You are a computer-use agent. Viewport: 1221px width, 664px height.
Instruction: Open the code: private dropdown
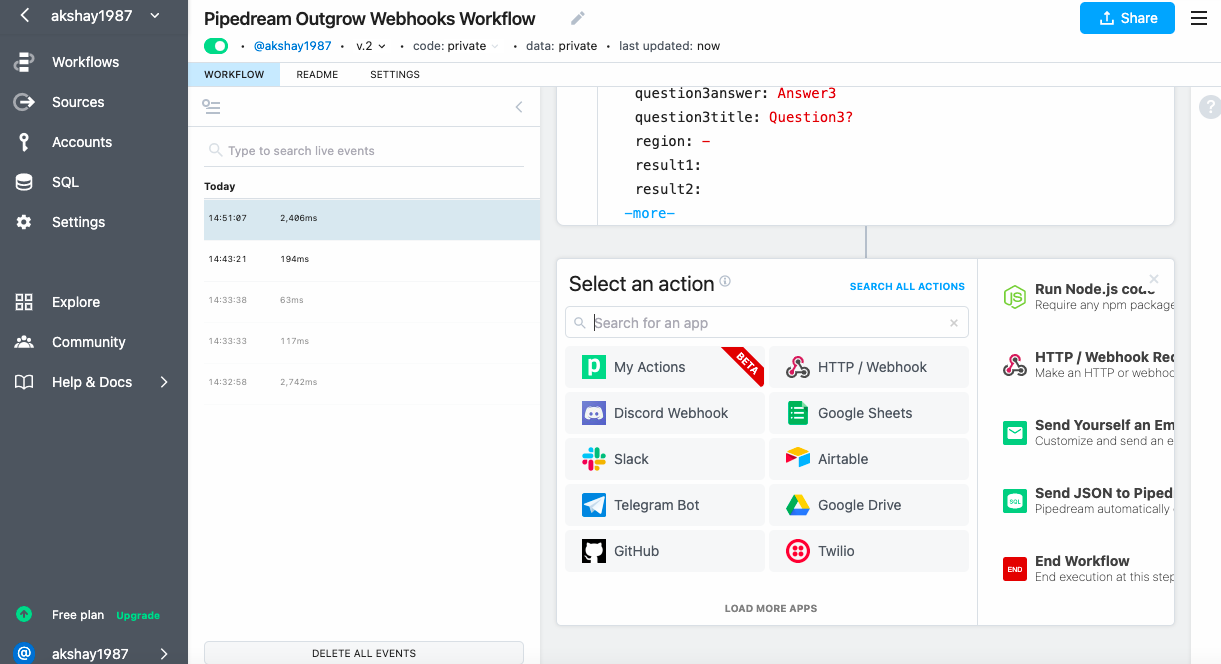coord(455,46)
